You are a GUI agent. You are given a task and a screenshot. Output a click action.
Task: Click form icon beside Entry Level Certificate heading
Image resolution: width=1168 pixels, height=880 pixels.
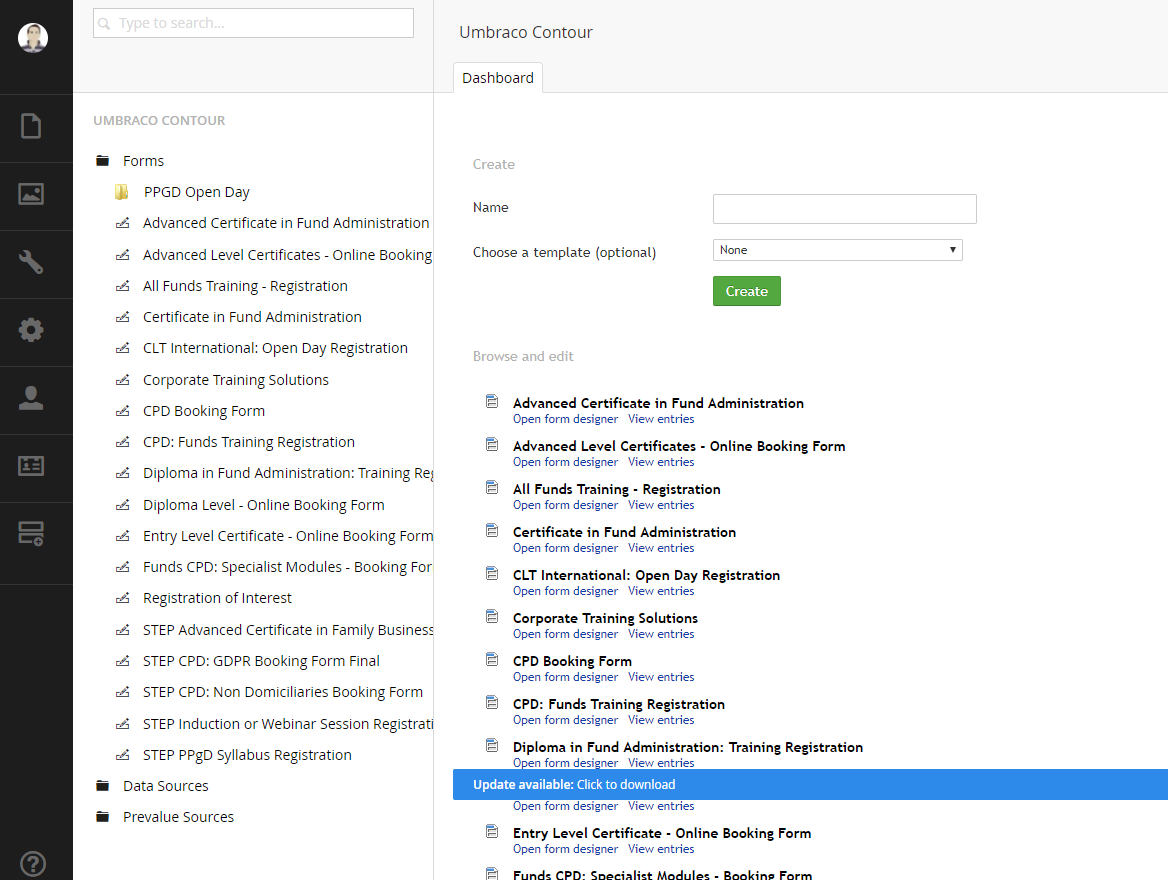point(492,832)
